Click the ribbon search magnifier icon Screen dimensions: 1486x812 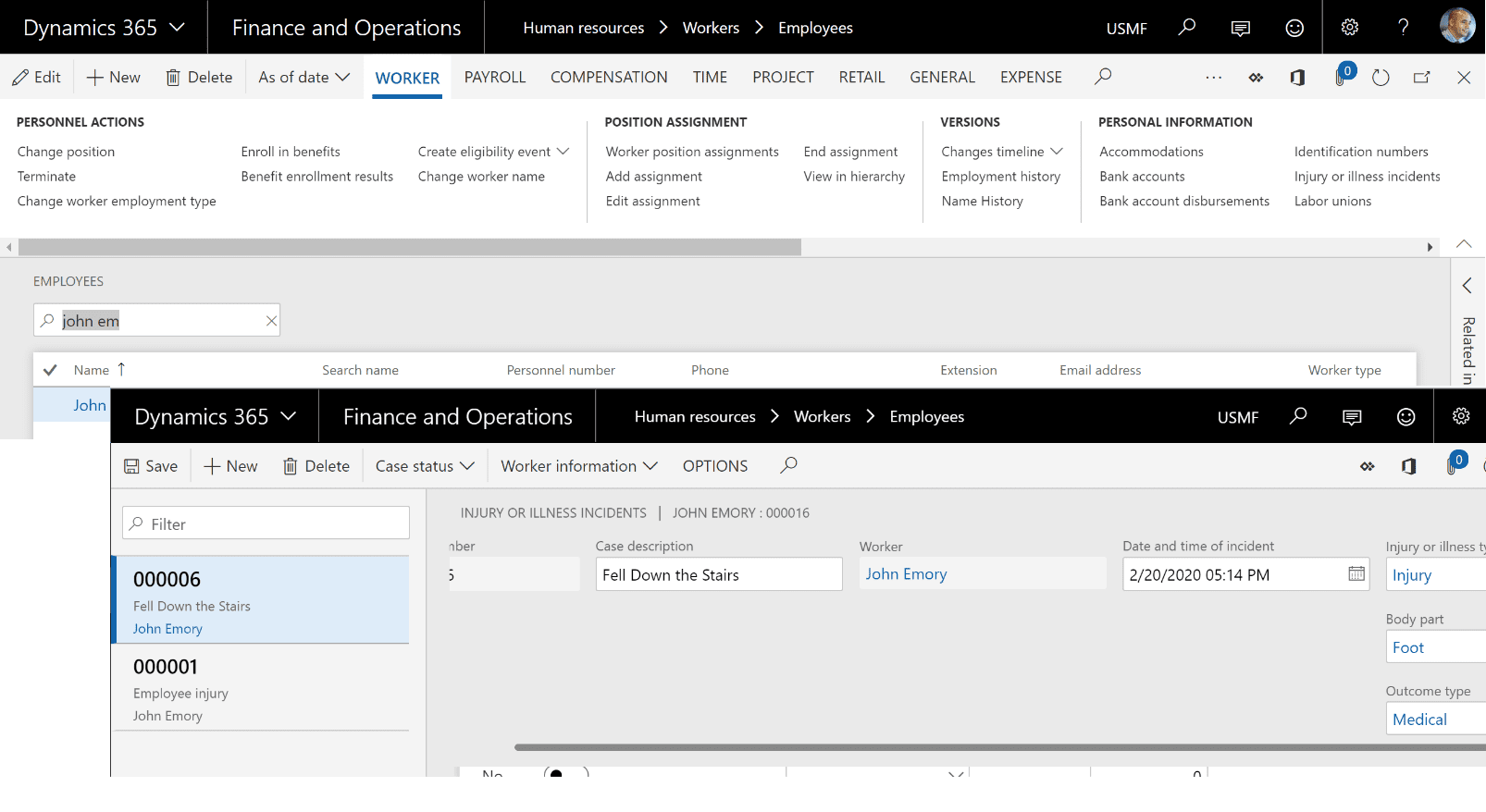(x=1103, y=77)
